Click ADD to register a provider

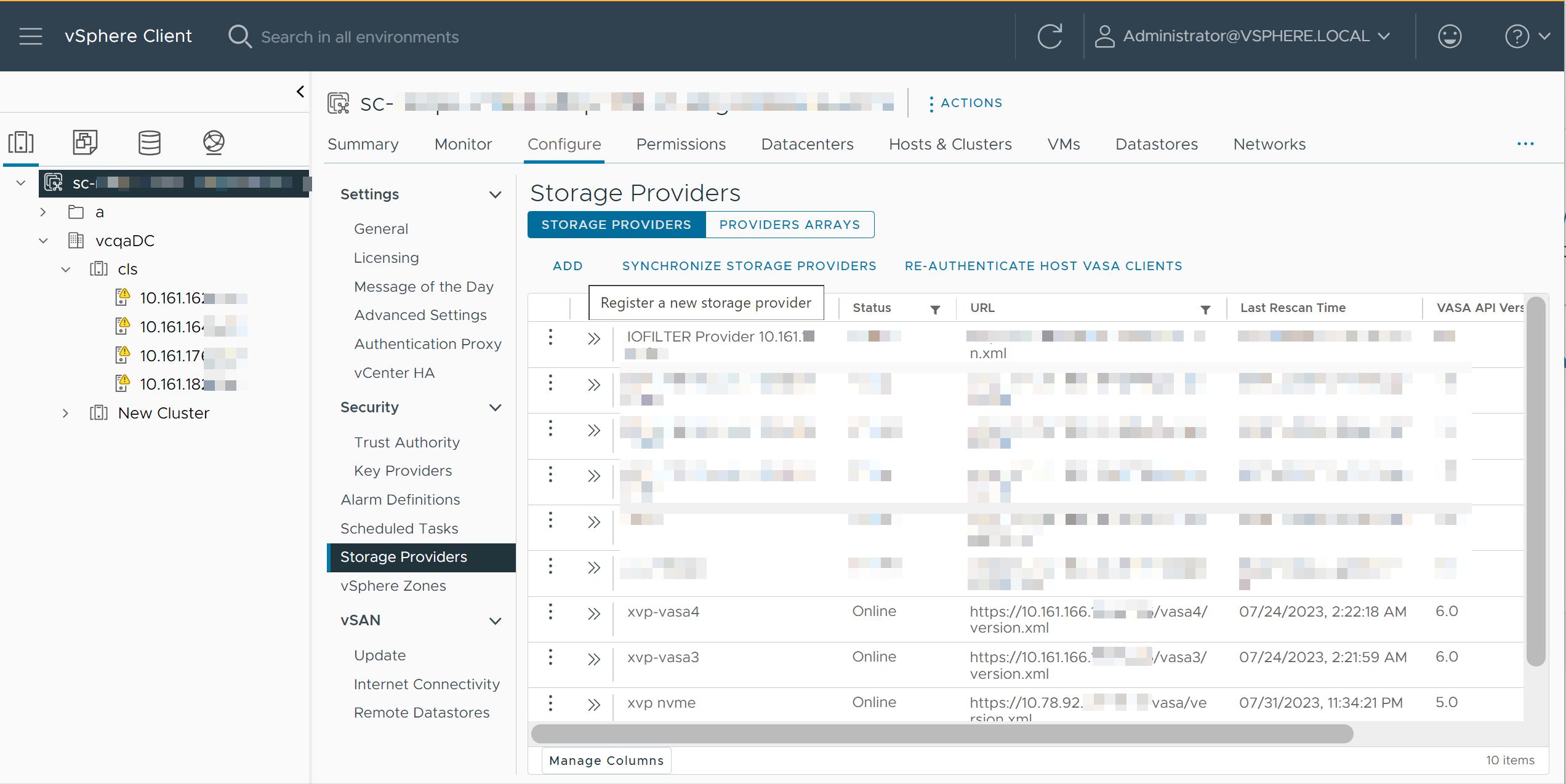click(x=568, y=266)
